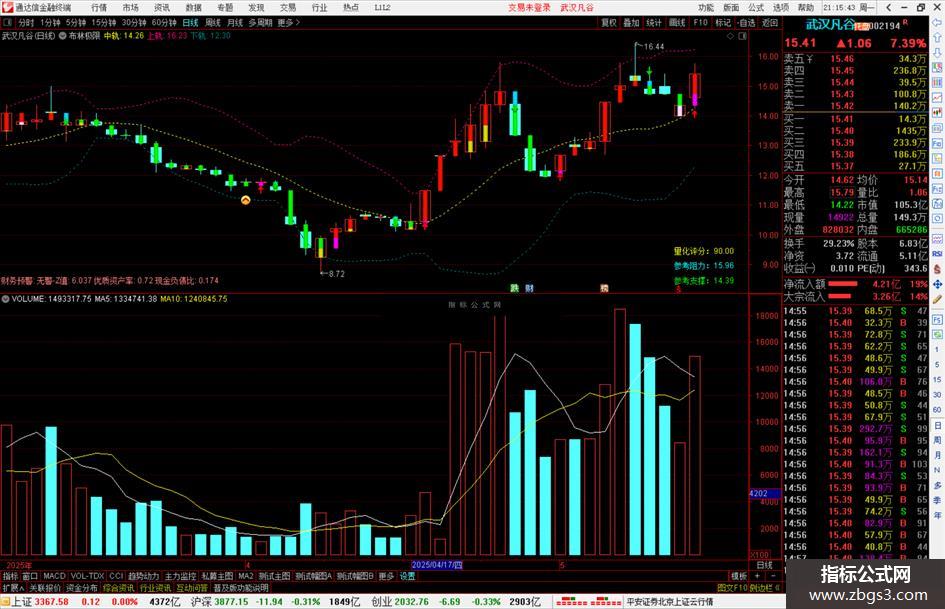Click the 4202 volume axis cursor marker
The image size is (945, 609).
coord(764,493)
